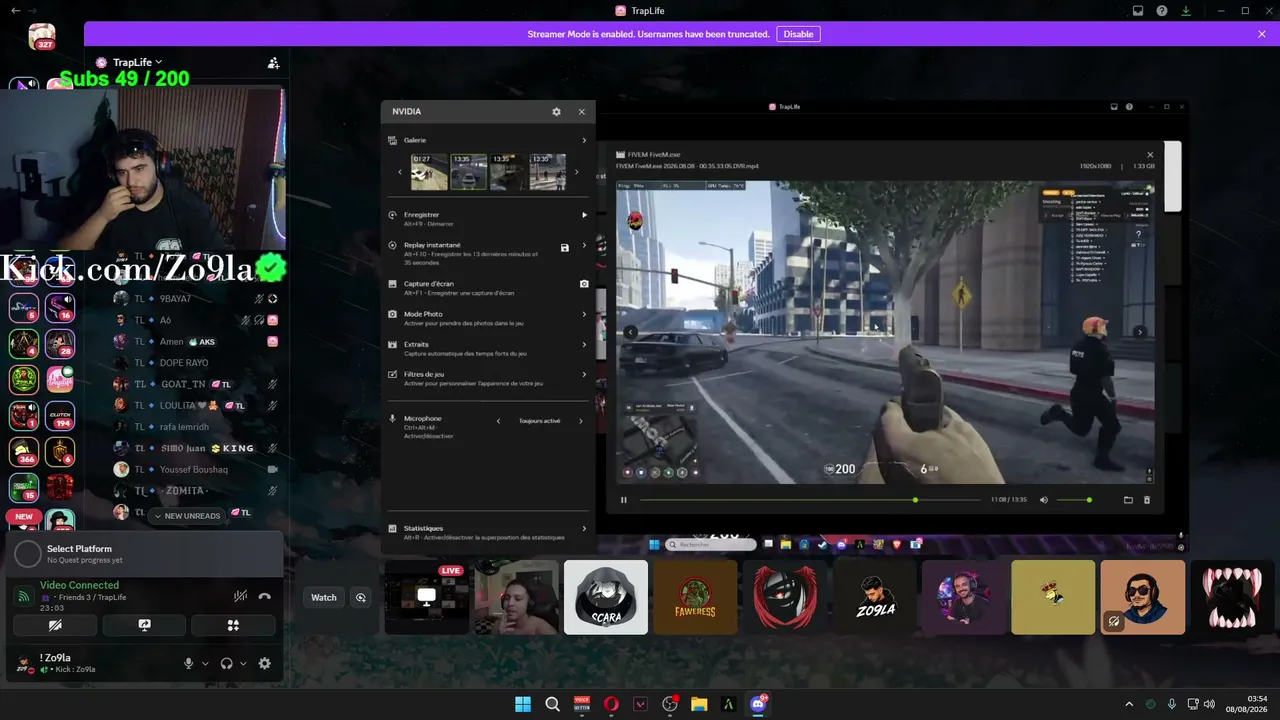The height and width of the screenshot is (720, 1280).
Task: Adjust the video player volume slider
Action: 1074,500
